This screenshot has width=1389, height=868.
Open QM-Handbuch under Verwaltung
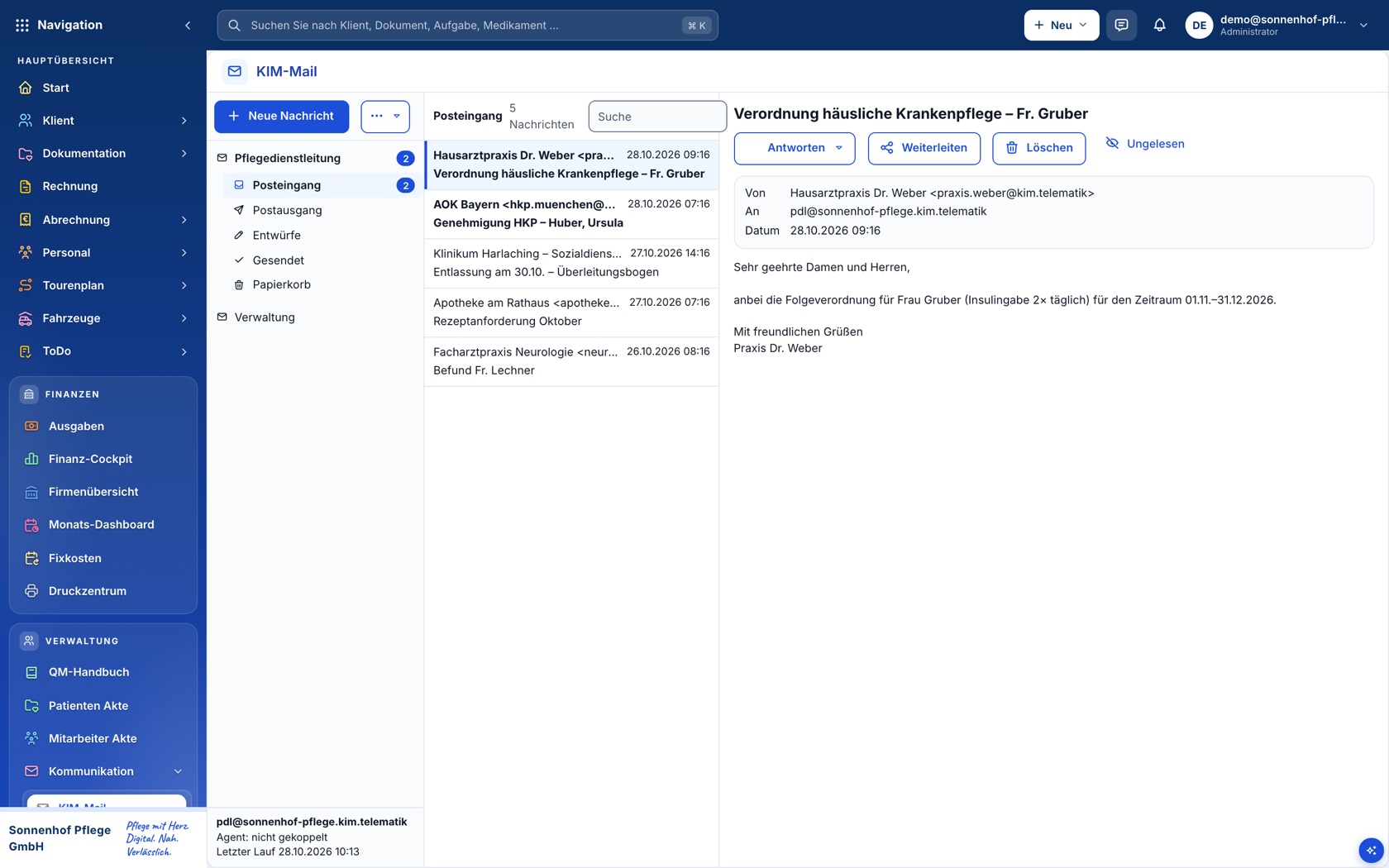(103, 673)
